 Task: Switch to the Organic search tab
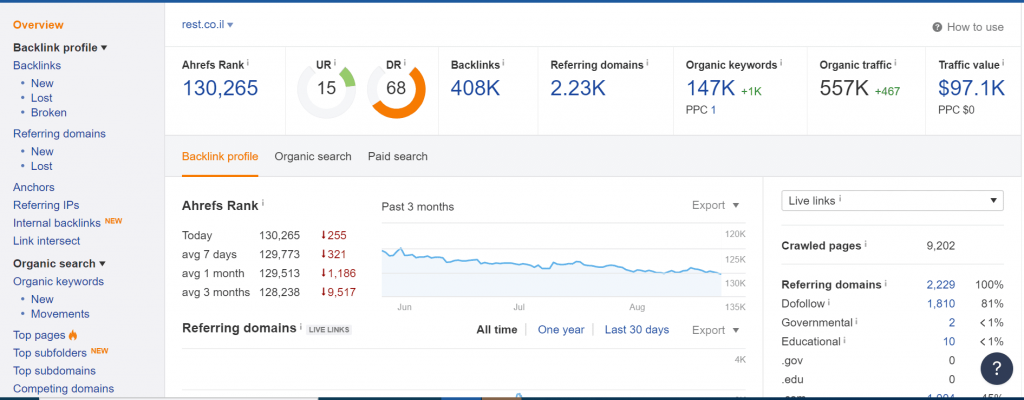[313, 156]
